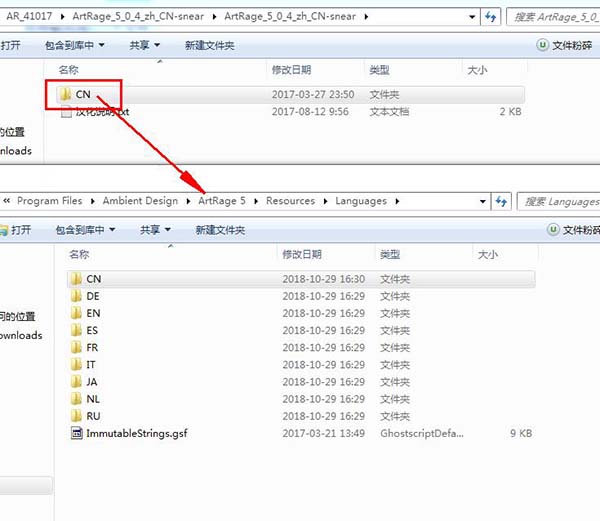Select the red-boxed CN folder in the upper window
The image size is (600, 521).
click(83, 94)
